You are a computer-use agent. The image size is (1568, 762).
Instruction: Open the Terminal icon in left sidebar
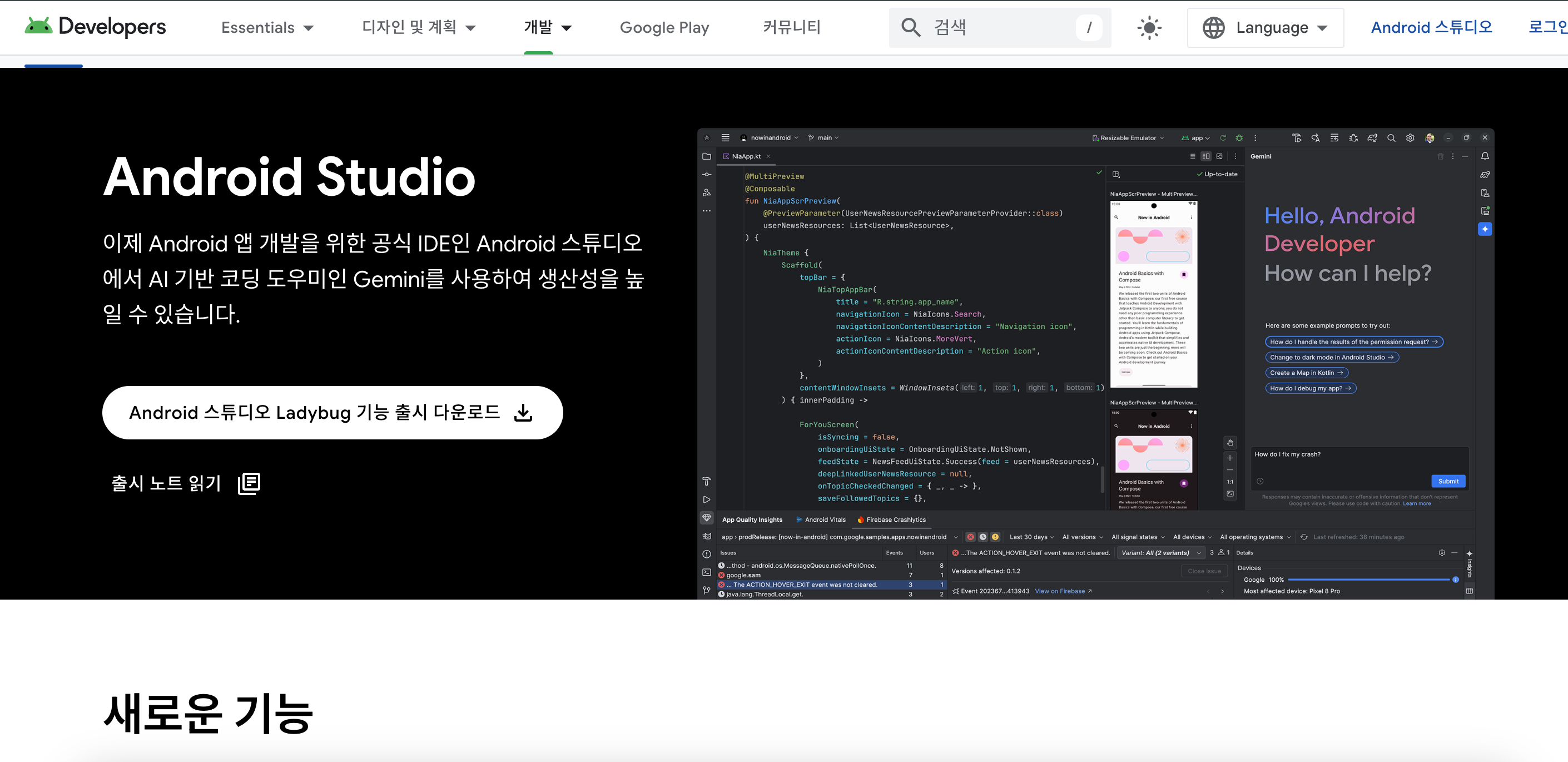click(707, 572)
